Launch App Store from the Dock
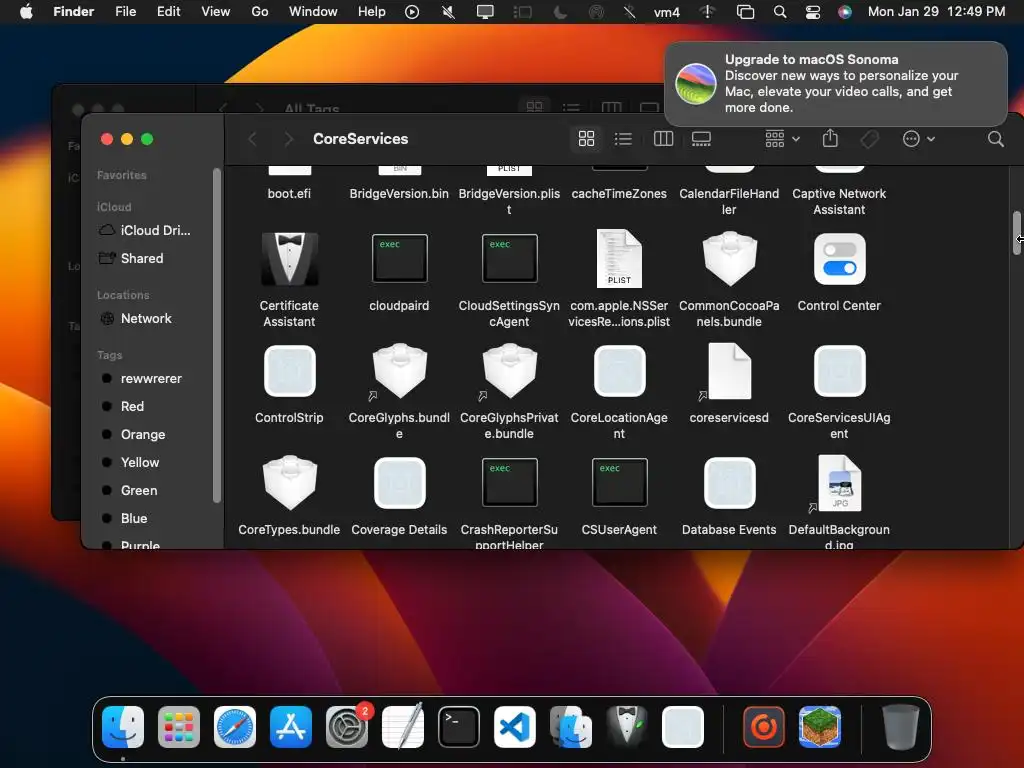 (x=291, y=727)
